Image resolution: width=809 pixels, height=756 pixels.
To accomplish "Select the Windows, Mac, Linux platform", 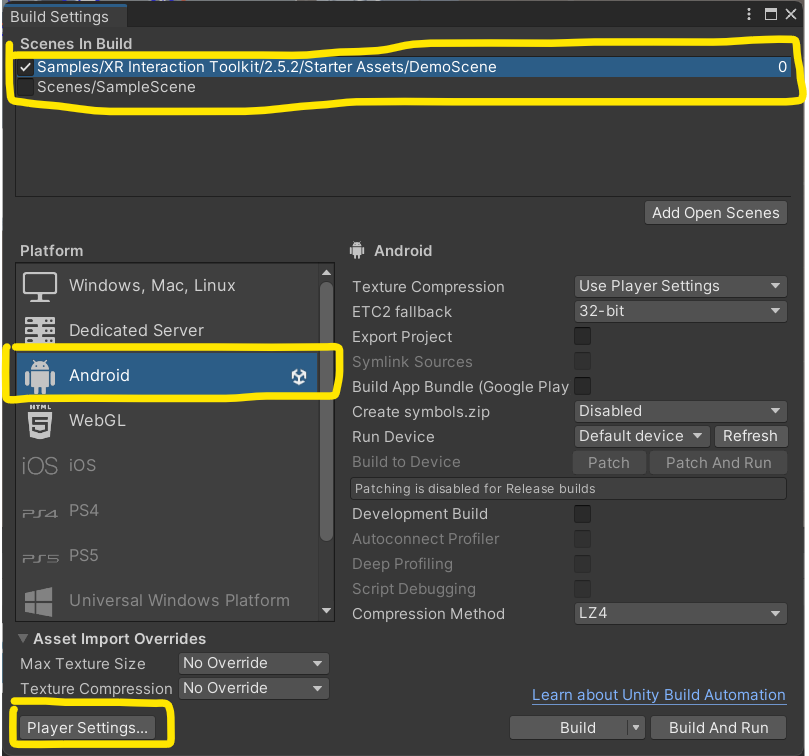I will pos(167,286).
